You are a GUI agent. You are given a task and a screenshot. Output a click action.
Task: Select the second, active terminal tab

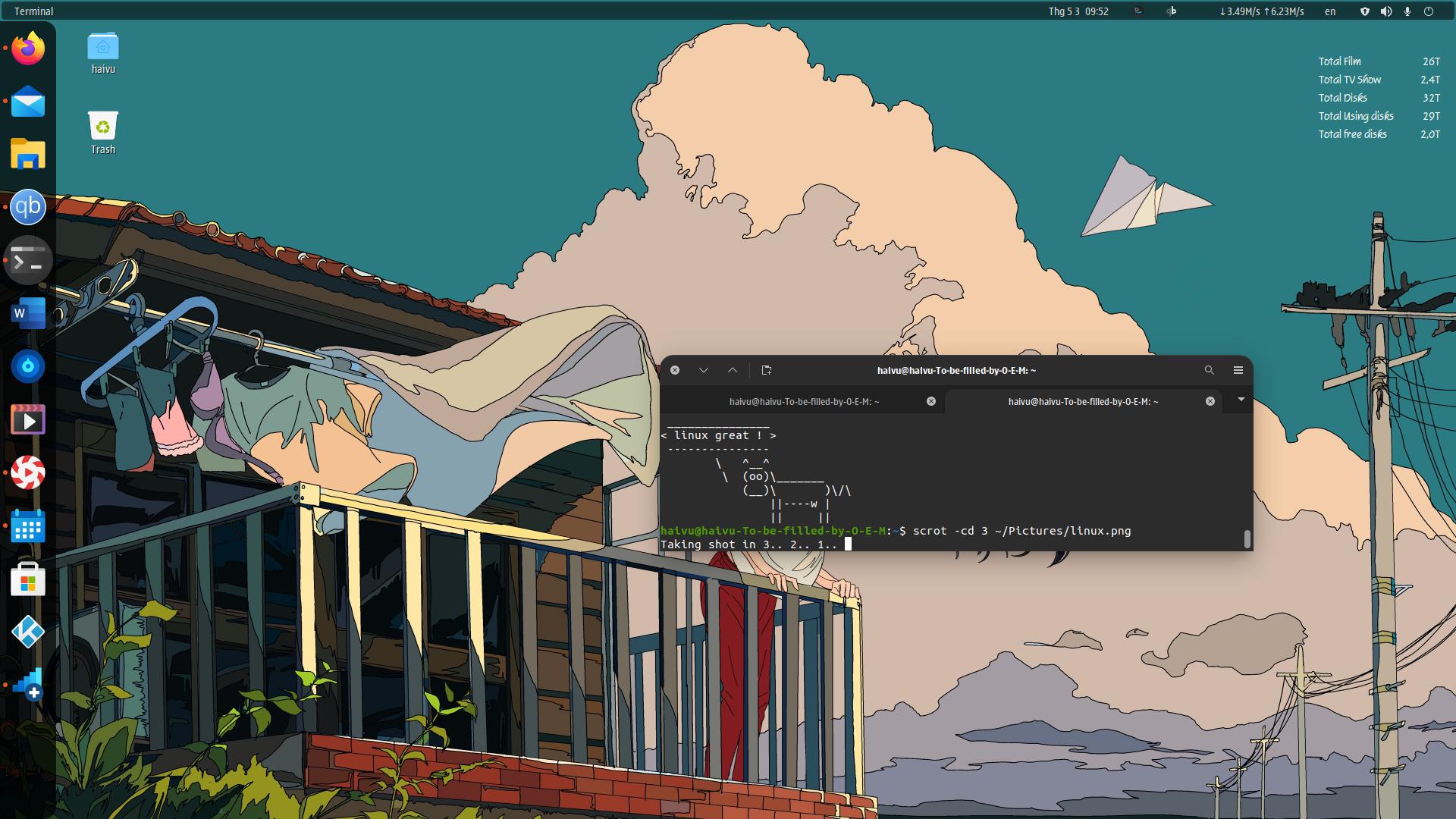point(1083,401)
